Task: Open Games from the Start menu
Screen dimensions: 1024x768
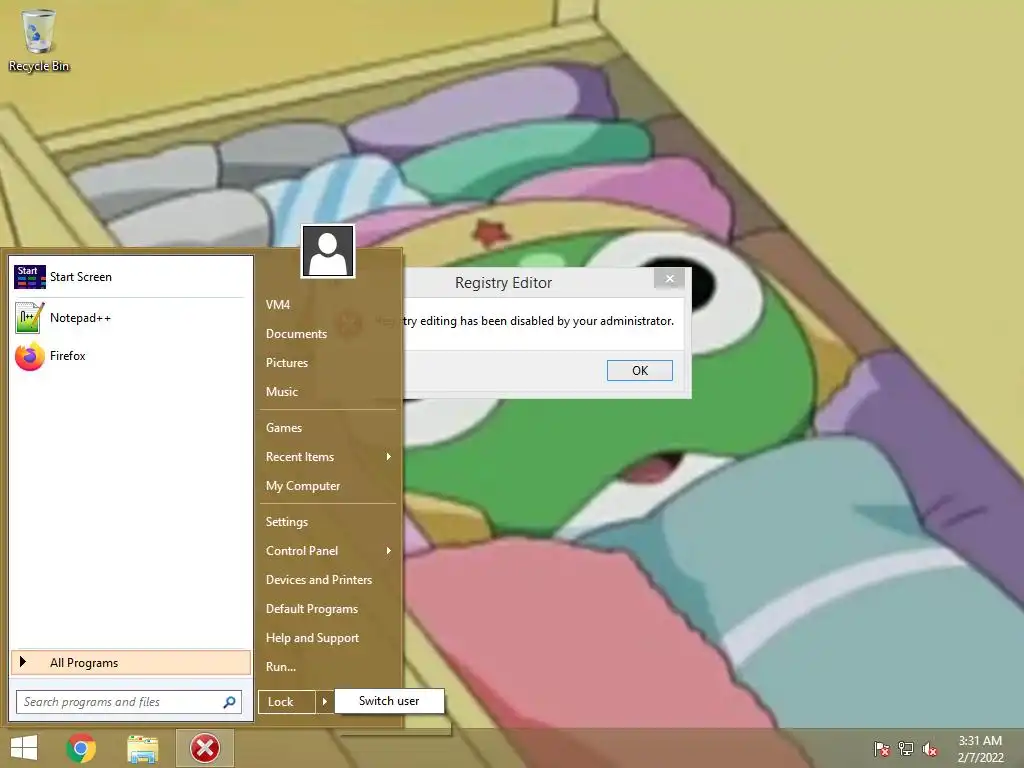Action: 283,428
